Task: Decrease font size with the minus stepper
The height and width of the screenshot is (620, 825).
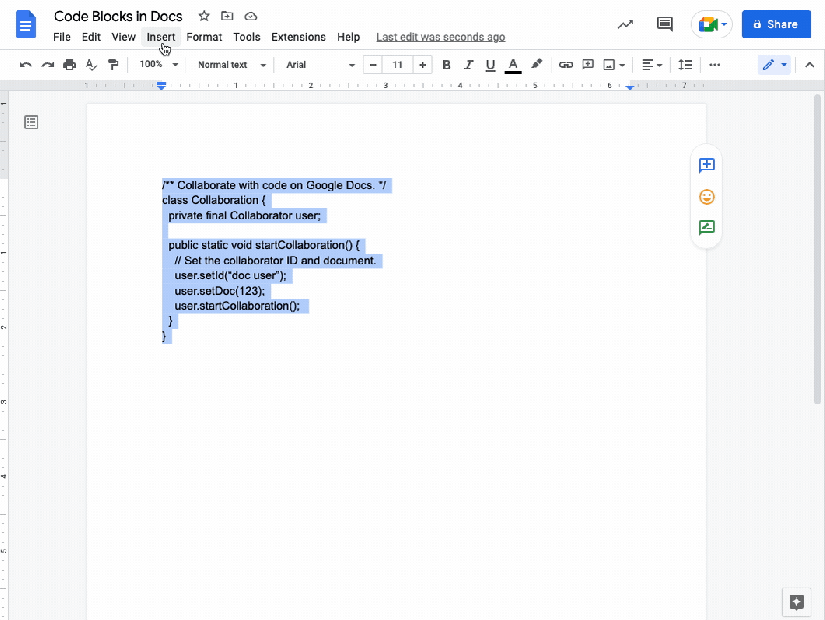Action: (372, 64)
